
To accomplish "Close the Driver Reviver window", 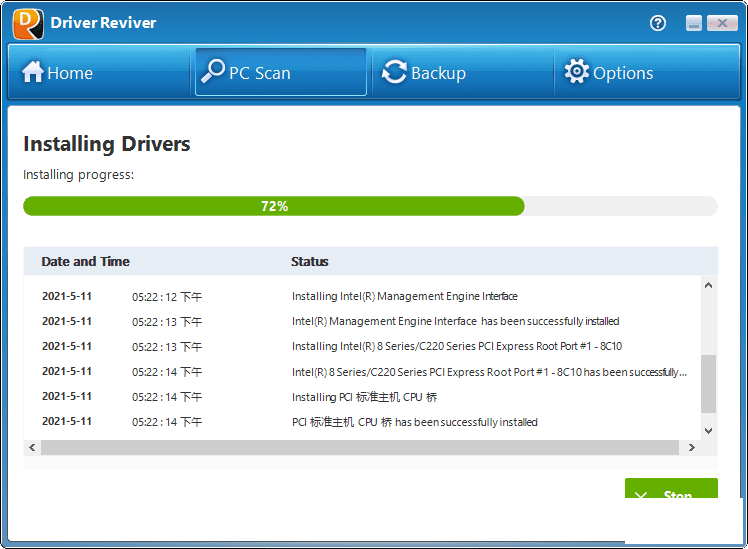I will click(722, 23).
